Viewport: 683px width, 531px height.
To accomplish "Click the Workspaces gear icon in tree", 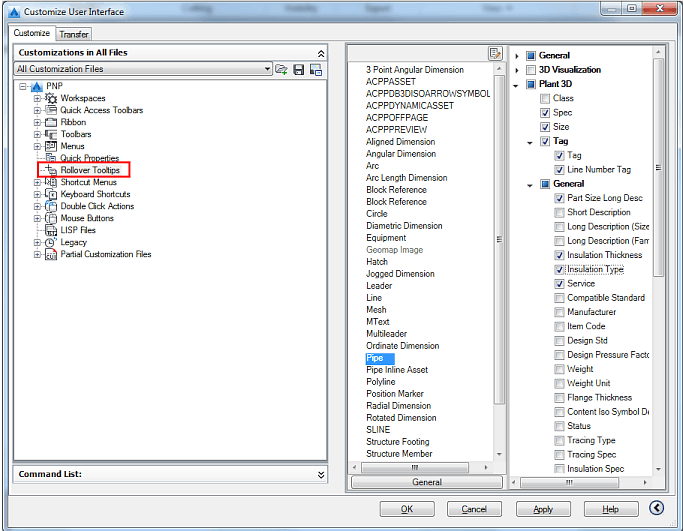I will pos(51,98).
